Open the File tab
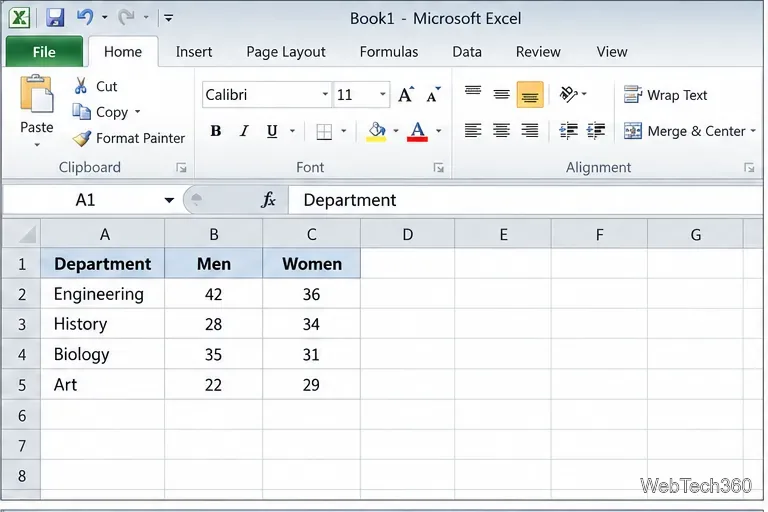The width and height of the screenshot is (768, 512). 44,51
